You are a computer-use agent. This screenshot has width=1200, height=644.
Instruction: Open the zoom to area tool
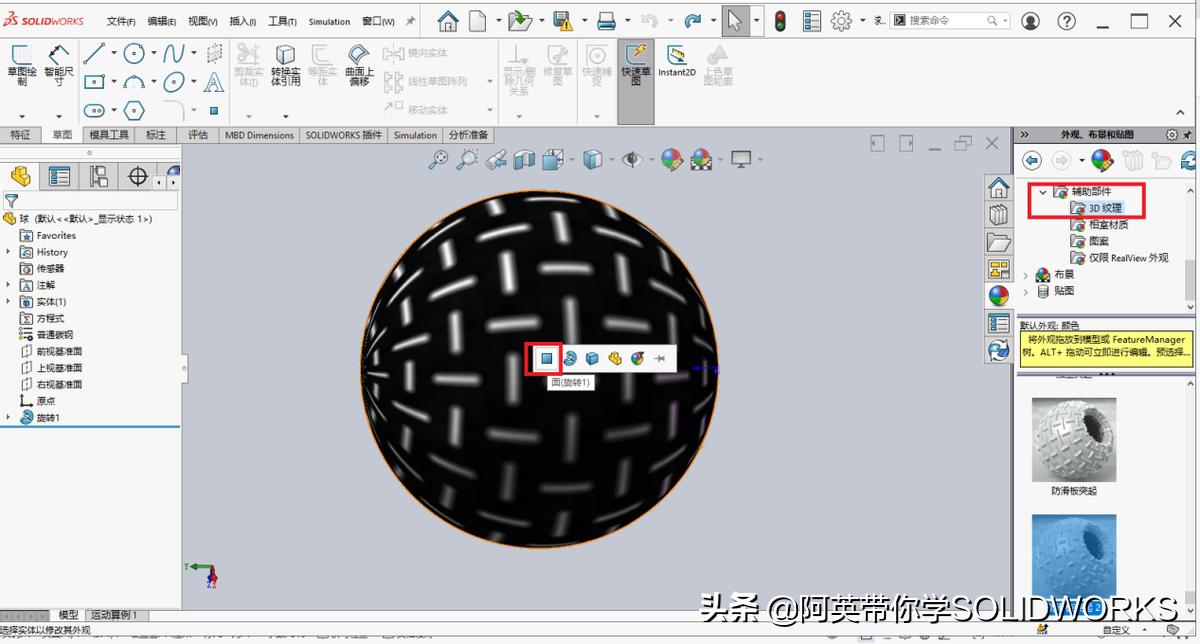466,160
